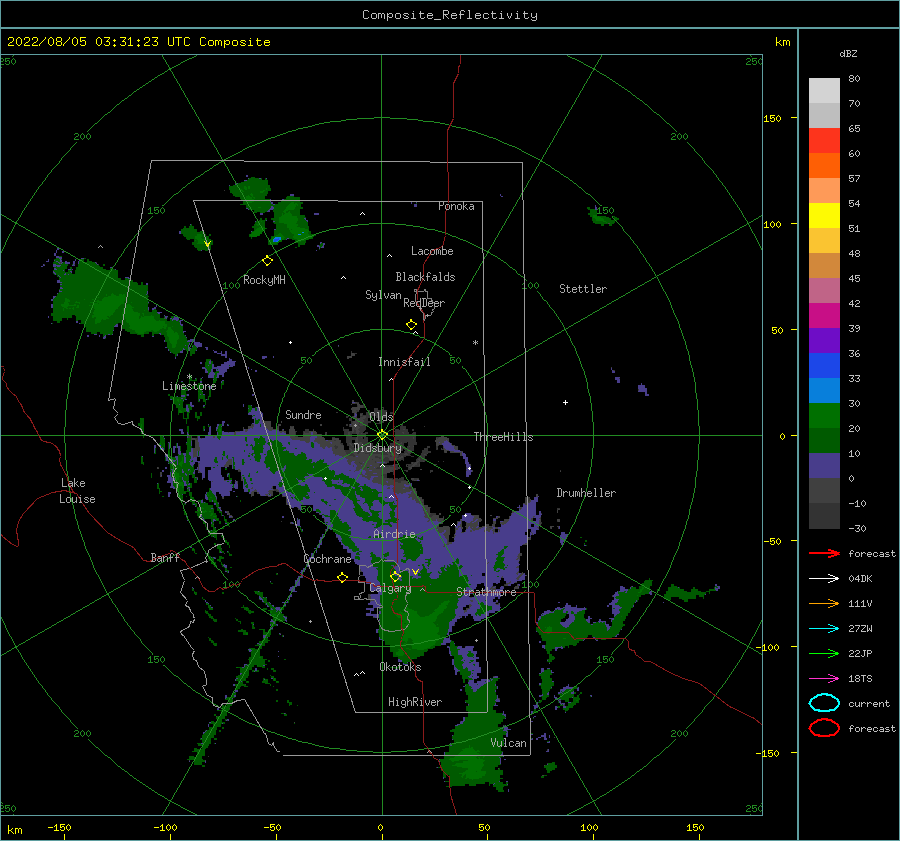The image size is (900, 841).
Task: Click the Blackfalds town label
Action: pos(425,277)
